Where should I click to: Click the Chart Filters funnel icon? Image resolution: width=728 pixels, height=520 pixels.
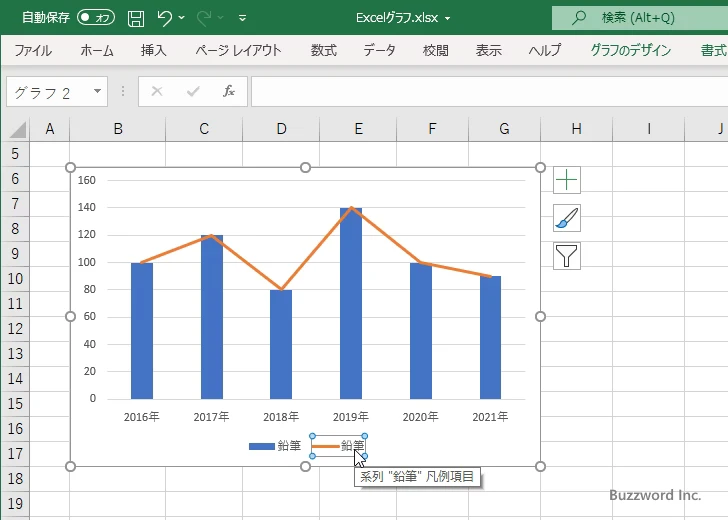click(x=567, y=256)
